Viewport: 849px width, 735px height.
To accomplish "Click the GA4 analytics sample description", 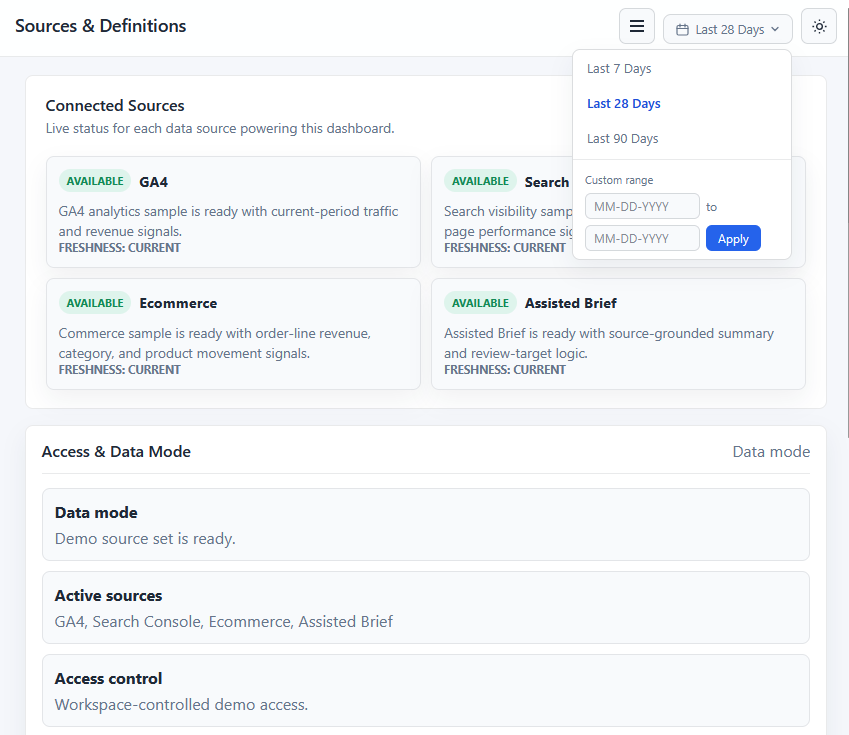I will pyautogui.click(x=228, y=221).
